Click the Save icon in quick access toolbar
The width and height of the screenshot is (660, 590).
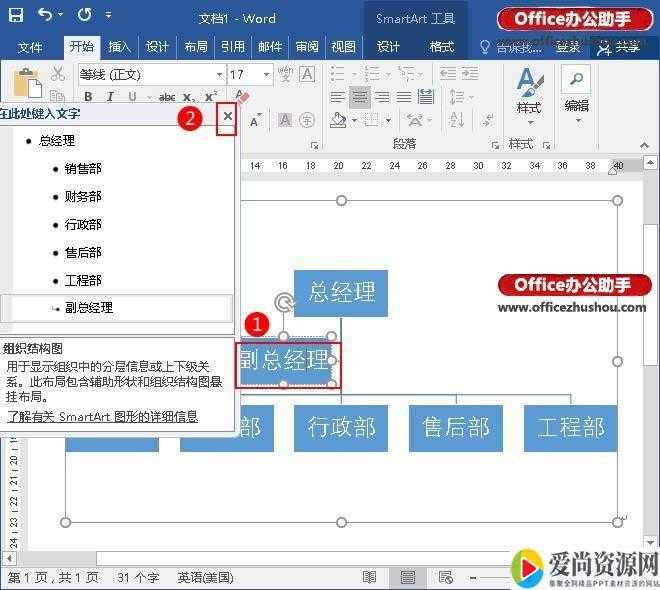[x=17, y=16]
